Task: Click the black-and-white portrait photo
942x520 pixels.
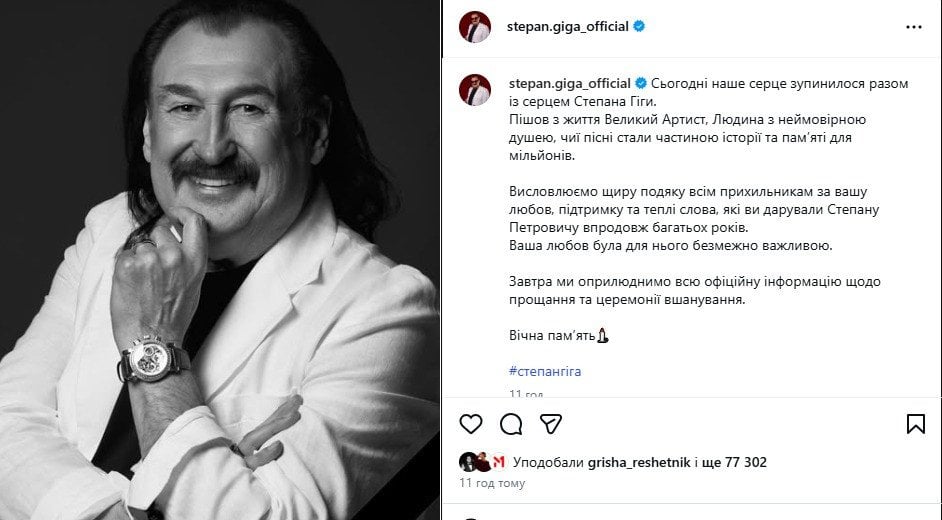Action: point(220,260)
